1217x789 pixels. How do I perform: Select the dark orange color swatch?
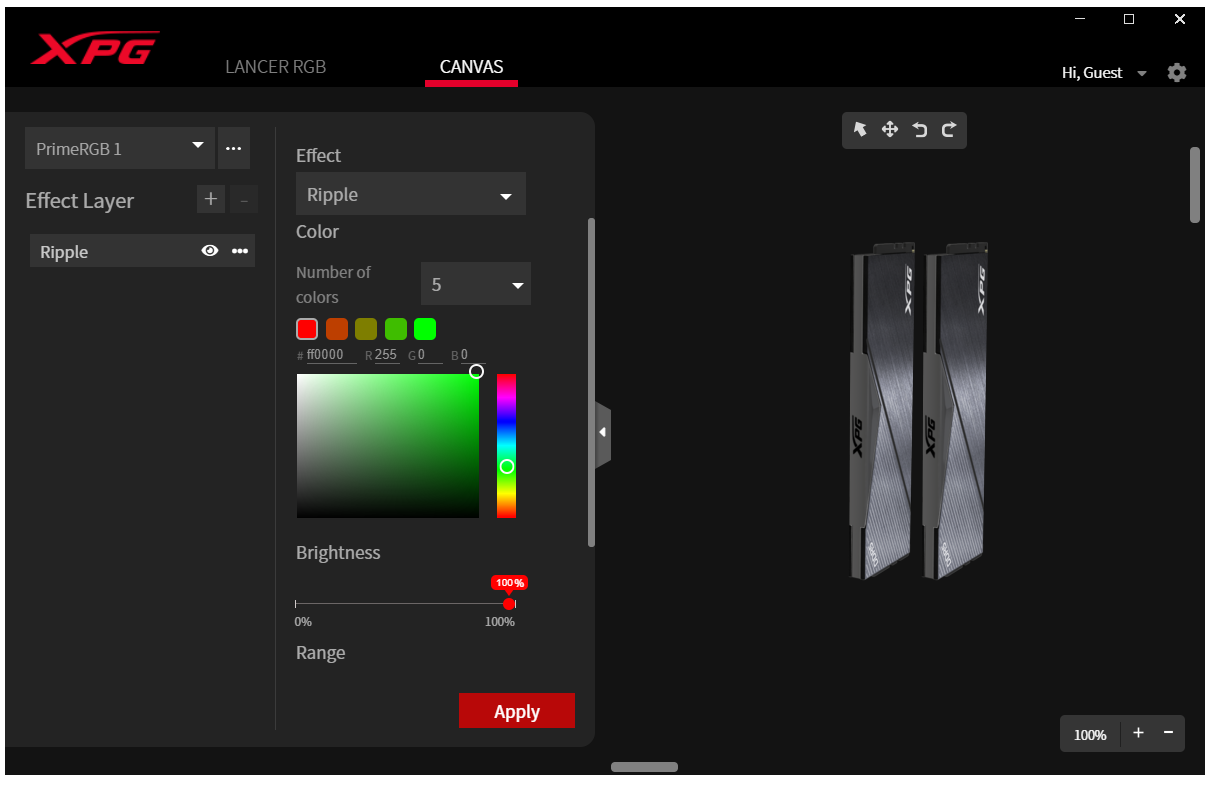337,329
